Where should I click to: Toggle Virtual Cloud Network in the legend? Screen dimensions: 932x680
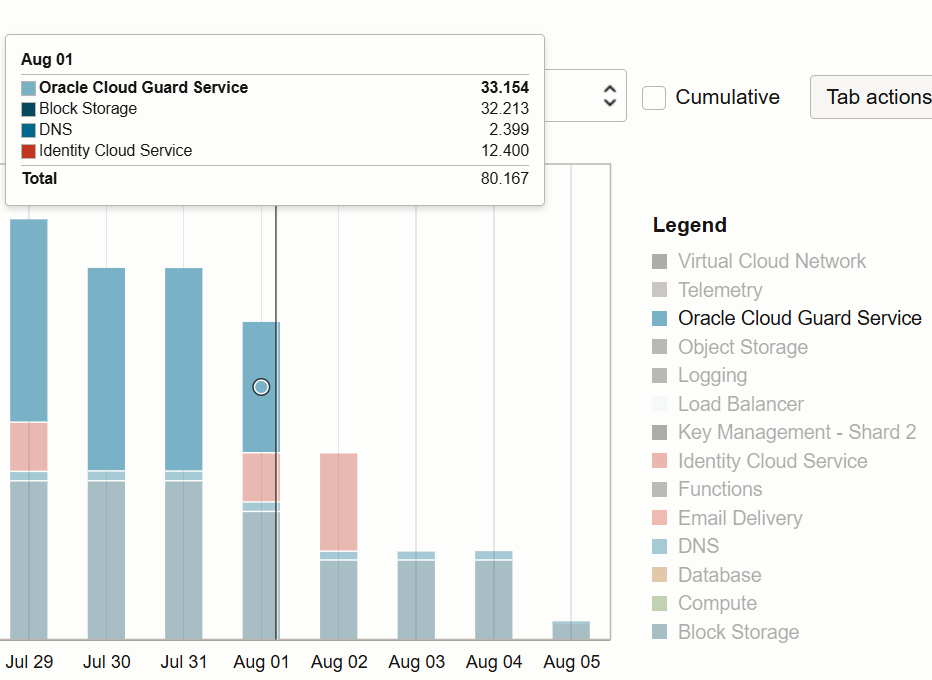coord(759,261)
